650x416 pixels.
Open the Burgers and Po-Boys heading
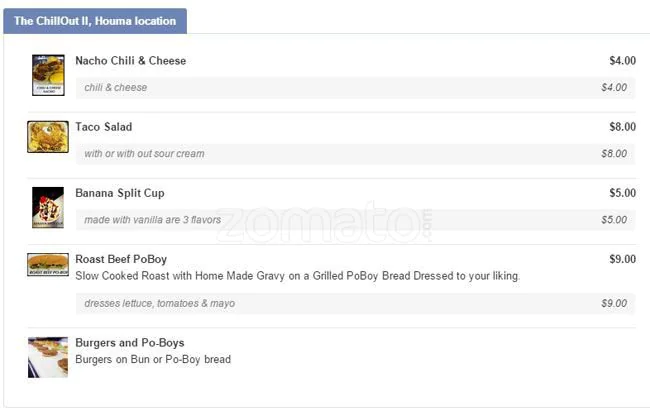click(x=129, y=343)
